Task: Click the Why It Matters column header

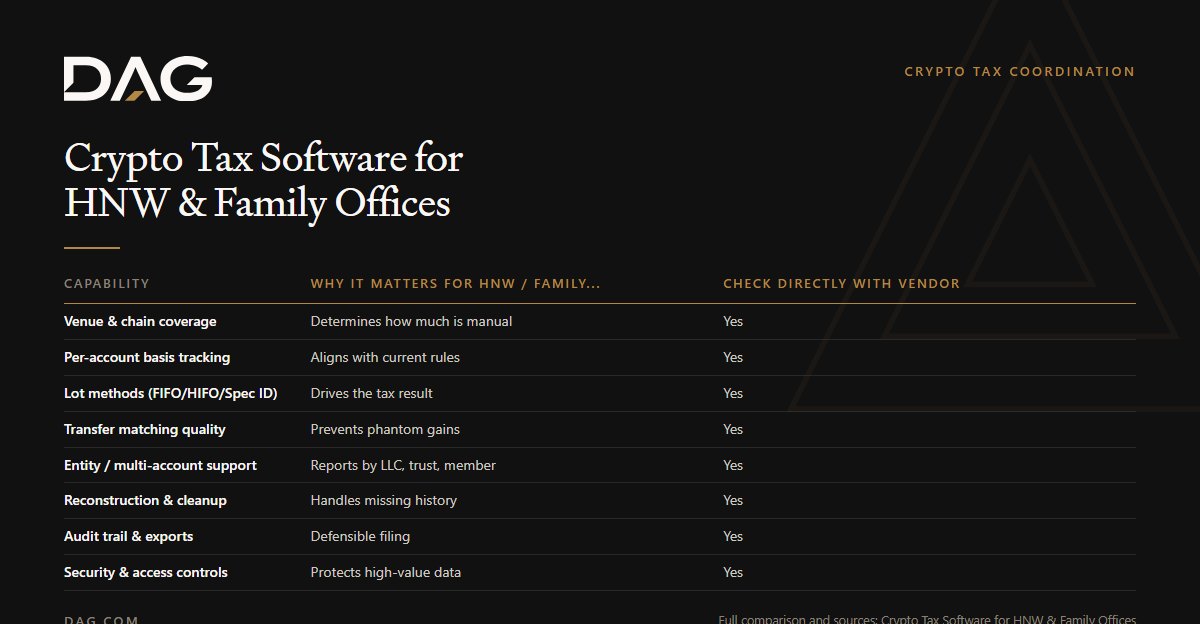Action: [455, 284]
